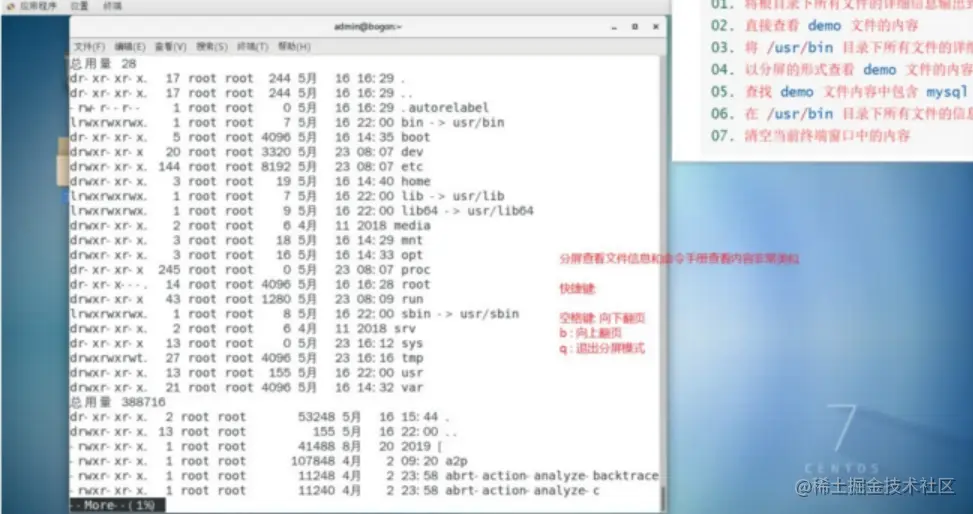Open the terminal's 查看(V) menu

point(171,47)
